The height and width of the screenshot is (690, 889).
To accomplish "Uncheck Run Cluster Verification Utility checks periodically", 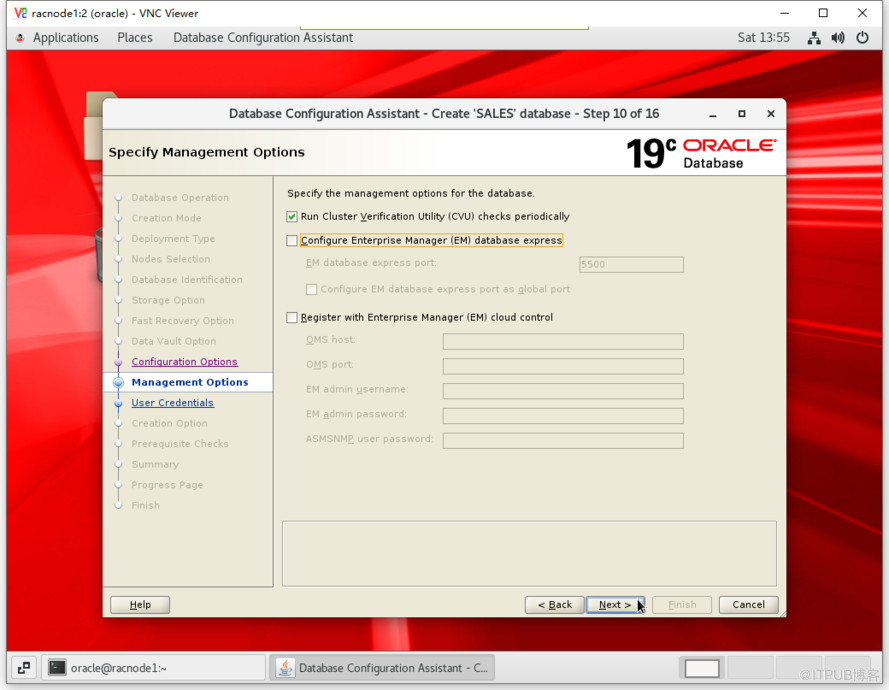I will pyautogui.click(x=292, y=217).
